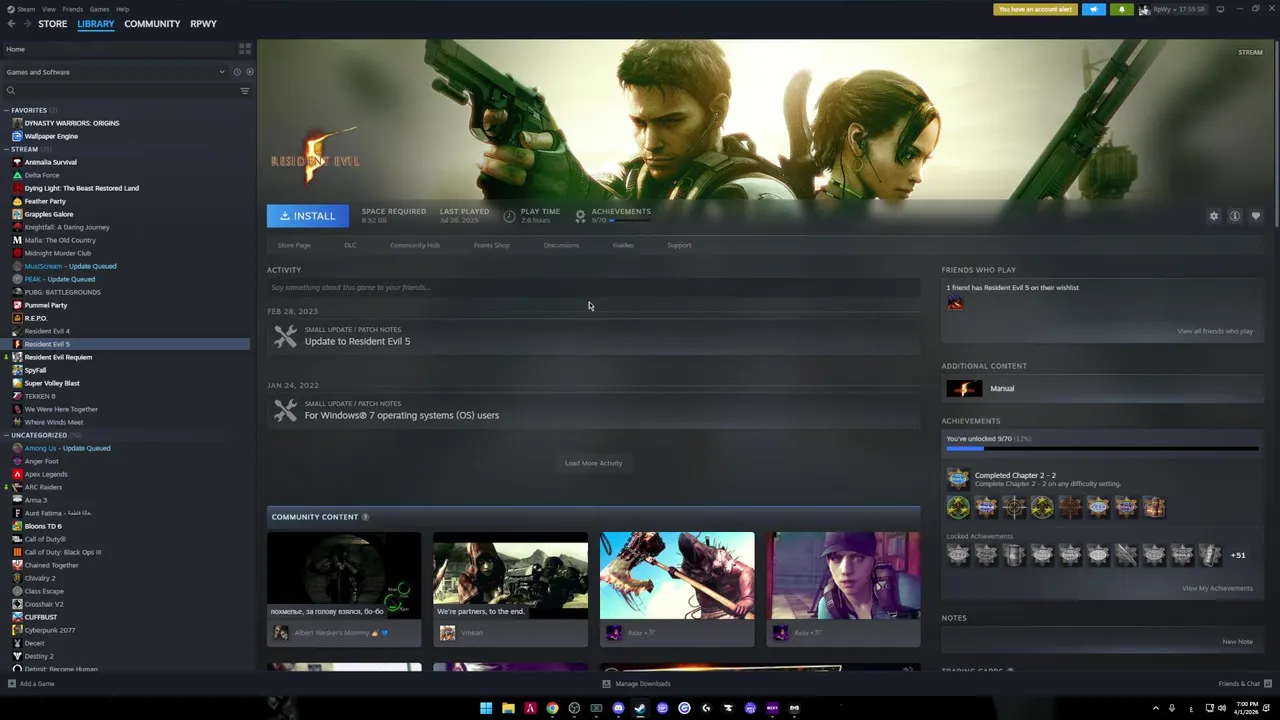The width and height of the screenshot is (1280, 720).
Task: Click the LIBRARY tab
Action: (96, 24)
